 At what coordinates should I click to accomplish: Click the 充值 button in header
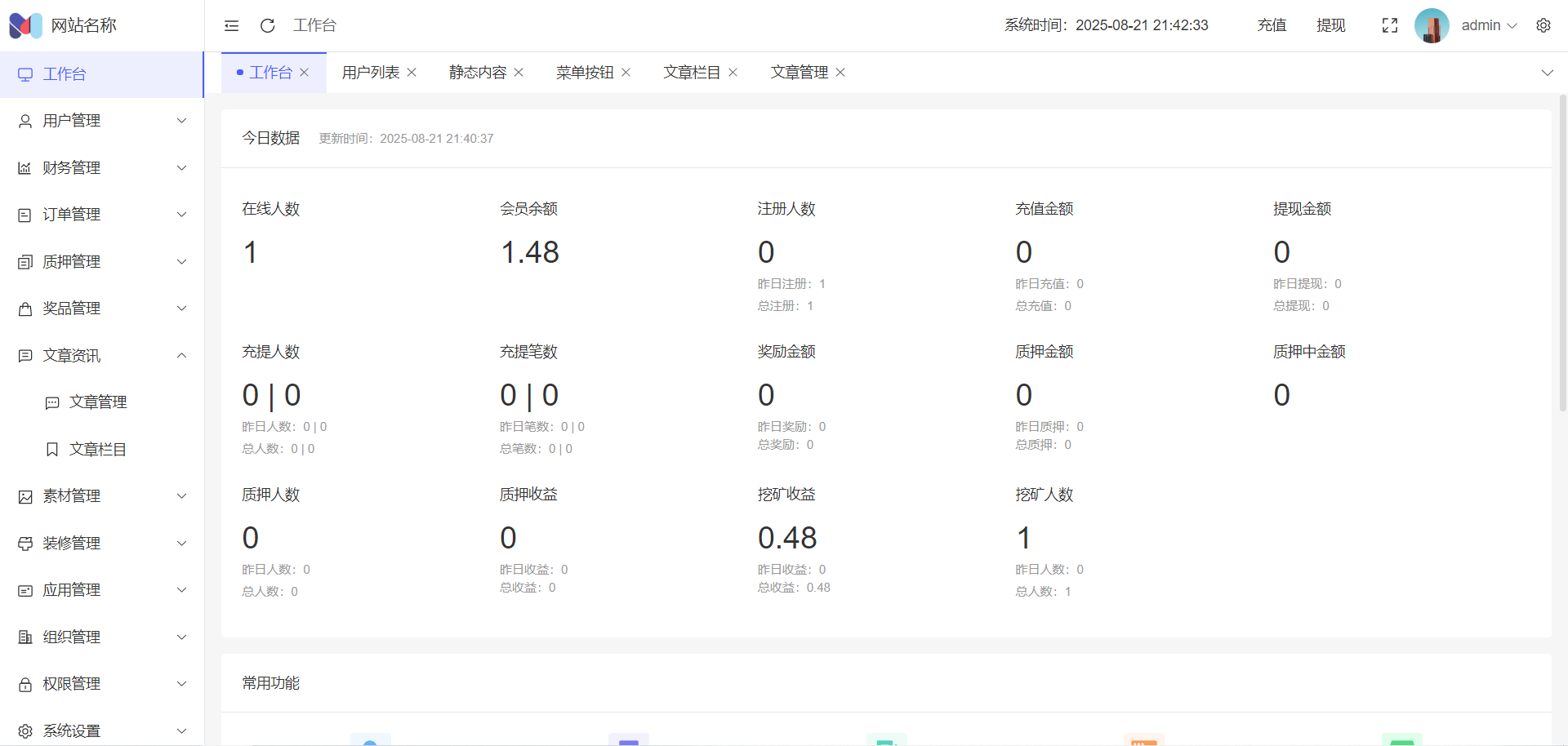tap(1272, 25)
